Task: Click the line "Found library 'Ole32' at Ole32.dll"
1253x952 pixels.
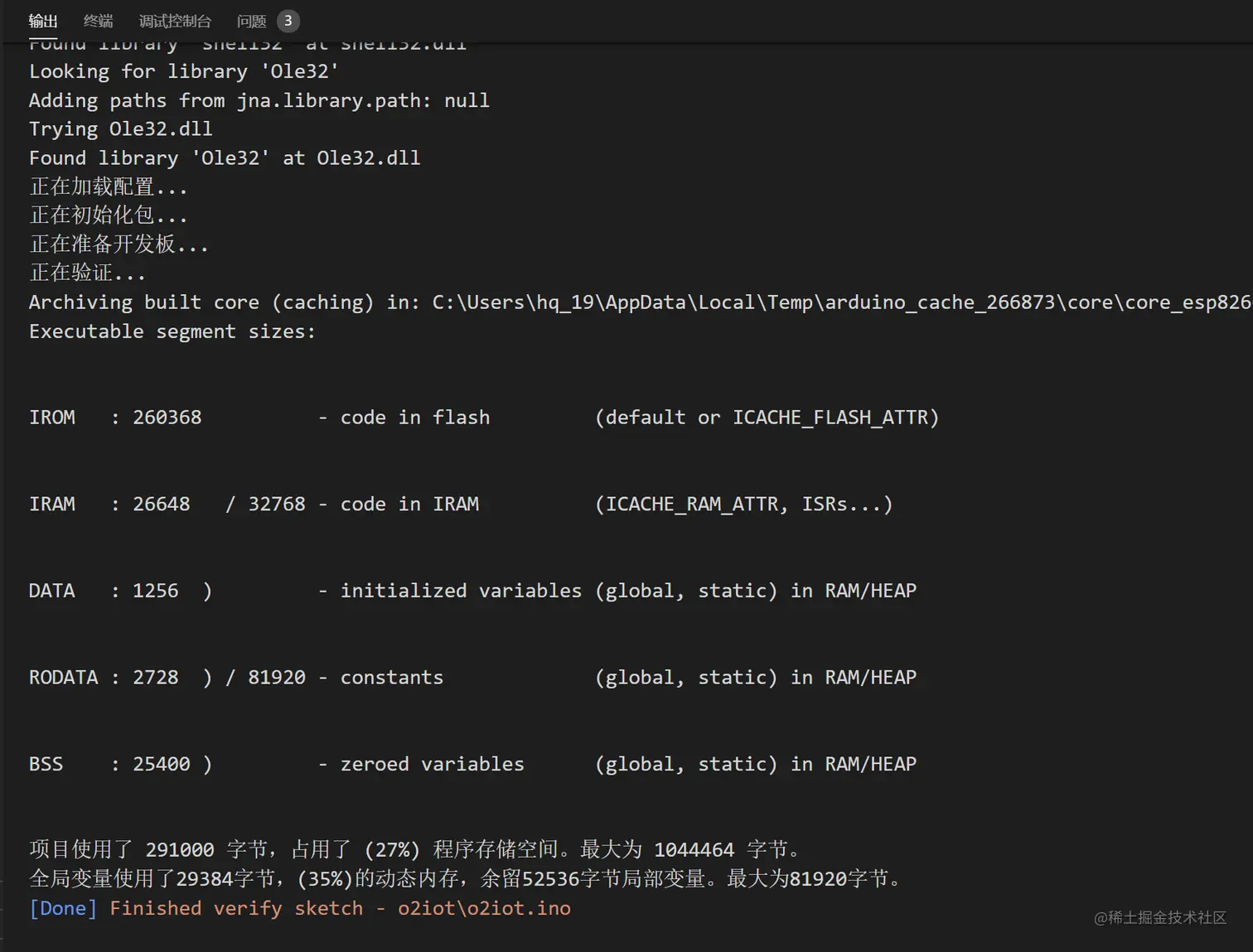Action: [x=225, y=158]
